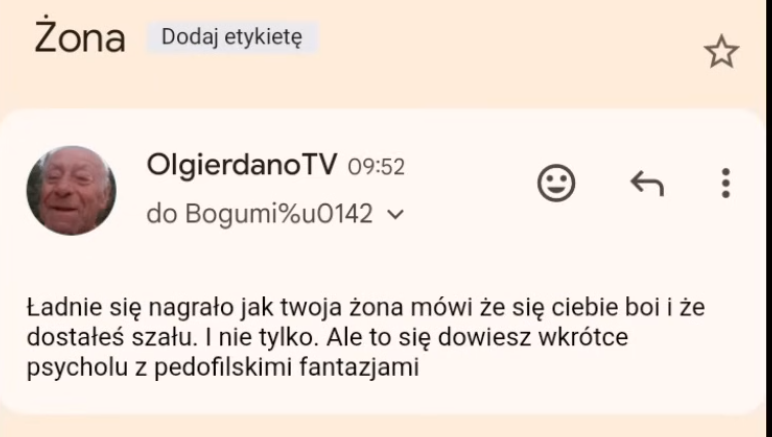Show details via the do Bogumi%u0142 text
Image resolution: width=772 pixels, height=437 pixels.
tap(259, 214)
